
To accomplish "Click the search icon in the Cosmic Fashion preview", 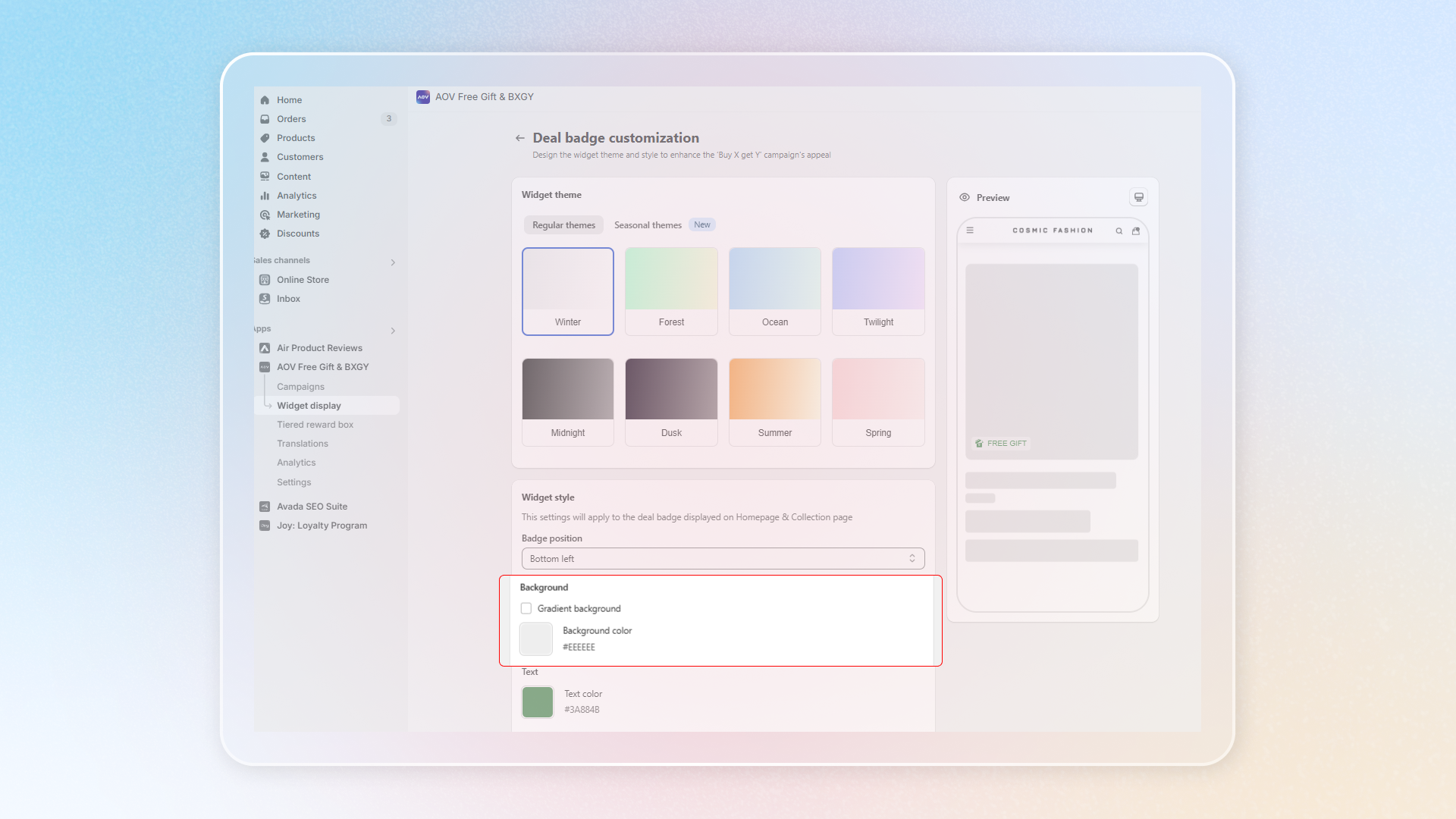I will pyautogui.click(x=1119, y=231).
